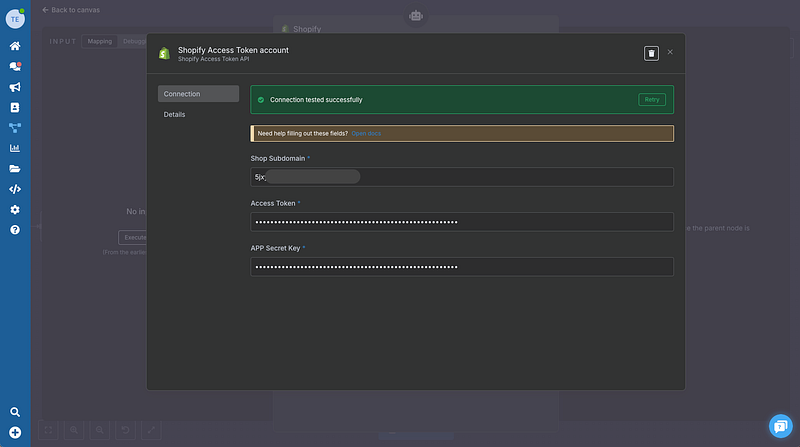Open the chat conversations icon
The height and width of the screenshot is (447, 800).
coord(15,66)
